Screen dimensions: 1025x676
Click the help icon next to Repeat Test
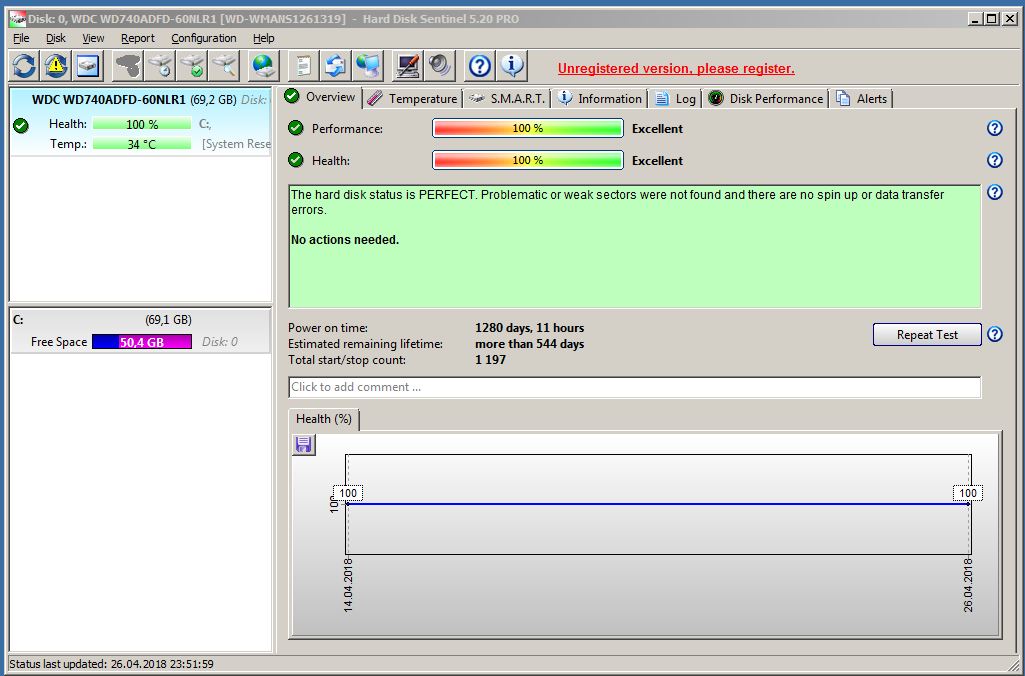(994, 335)
